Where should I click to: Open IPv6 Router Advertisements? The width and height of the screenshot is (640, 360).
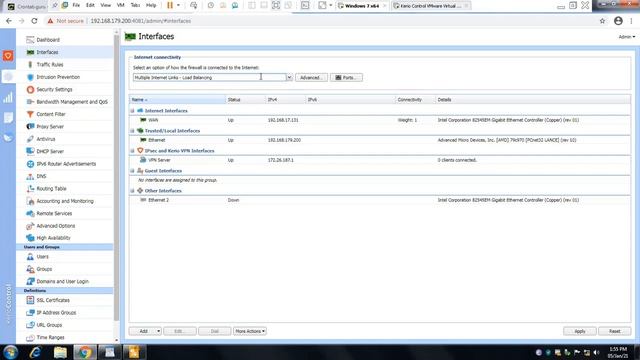pos(66,164)
